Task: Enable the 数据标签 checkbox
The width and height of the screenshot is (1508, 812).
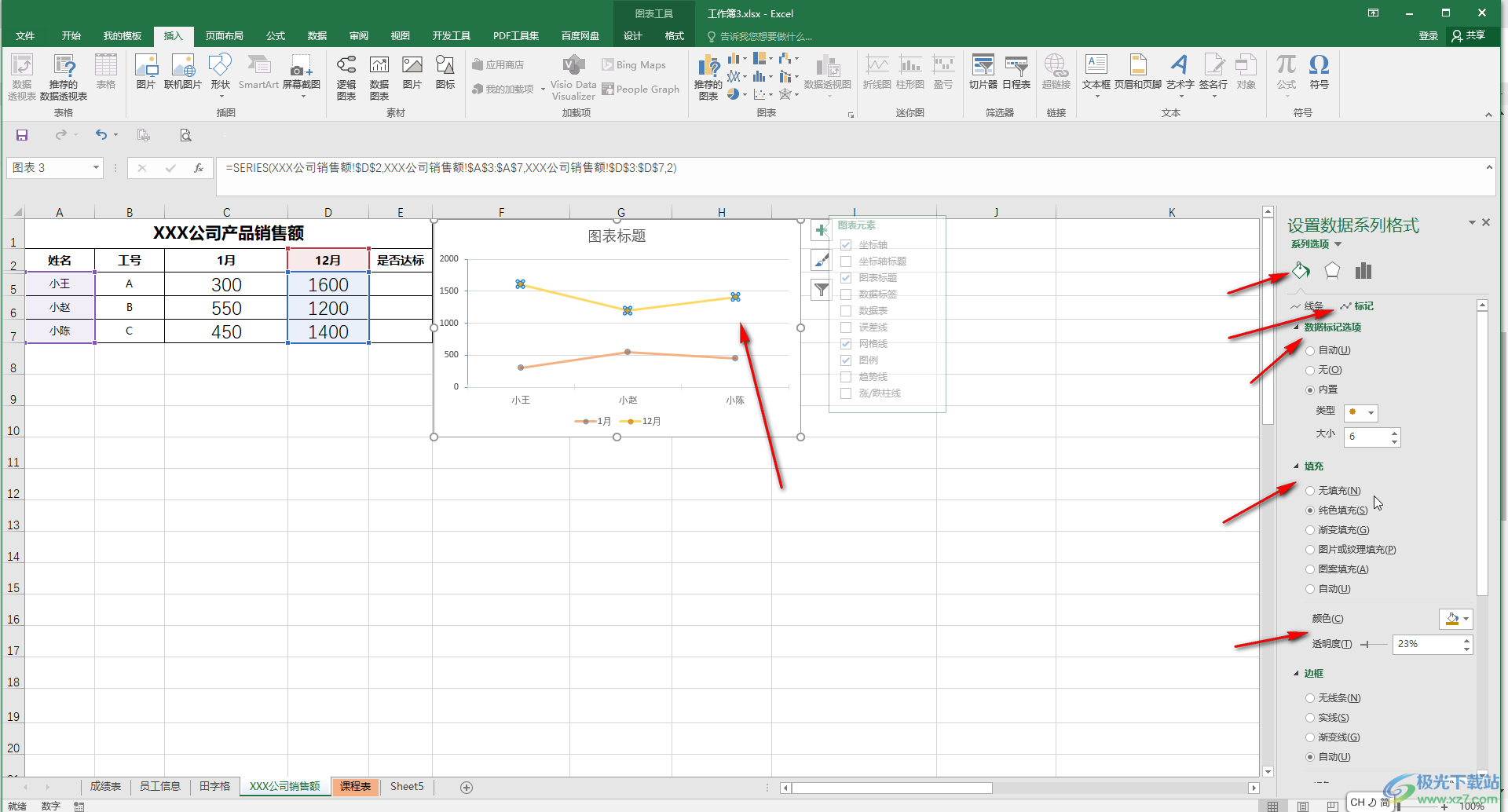Action: 846,294
